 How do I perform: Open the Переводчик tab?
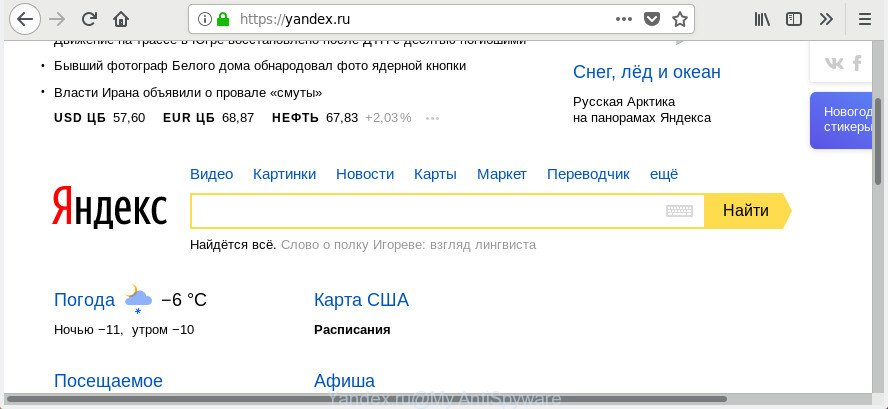(588, 174)
